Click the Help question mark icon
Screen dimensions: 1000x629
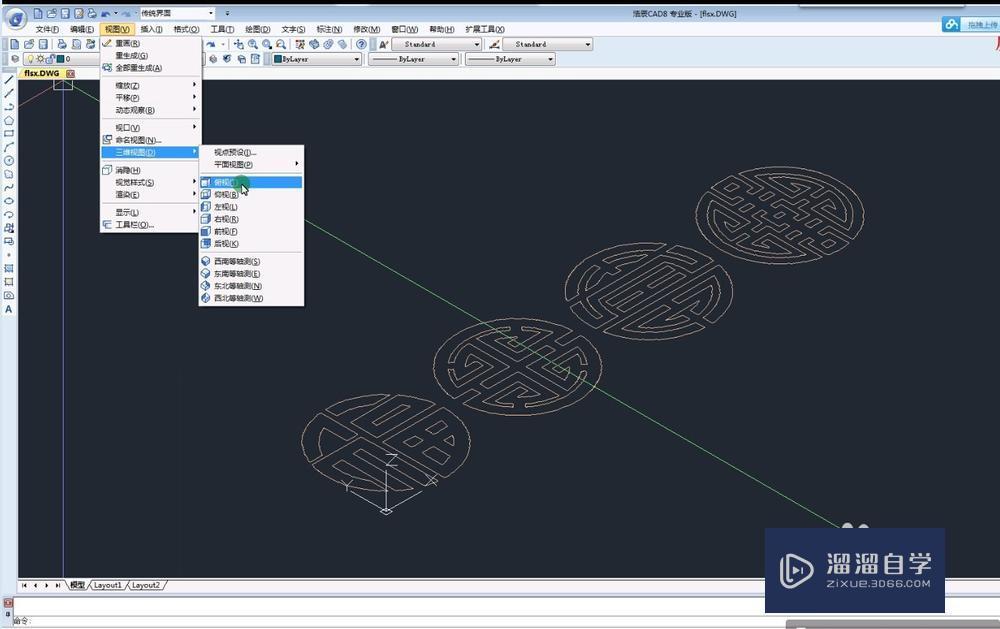tap(361, 44)
